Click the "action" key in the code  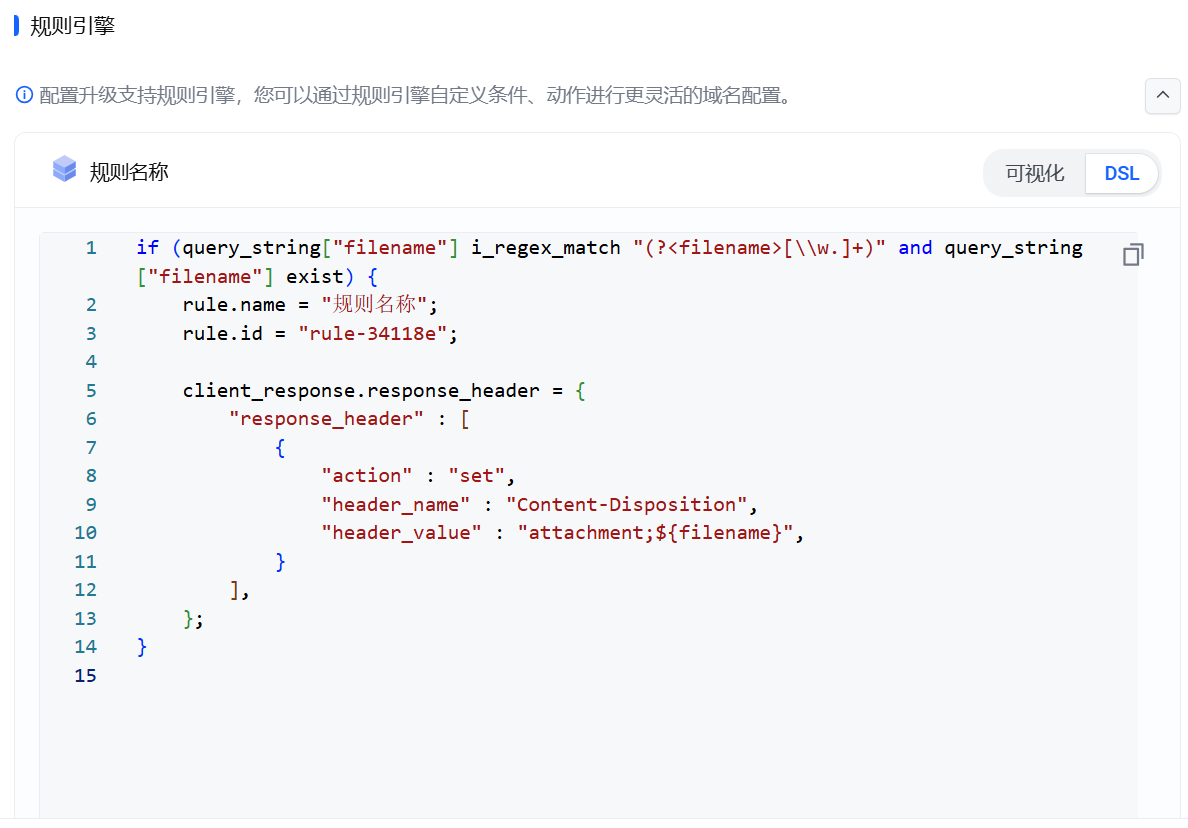366,476
